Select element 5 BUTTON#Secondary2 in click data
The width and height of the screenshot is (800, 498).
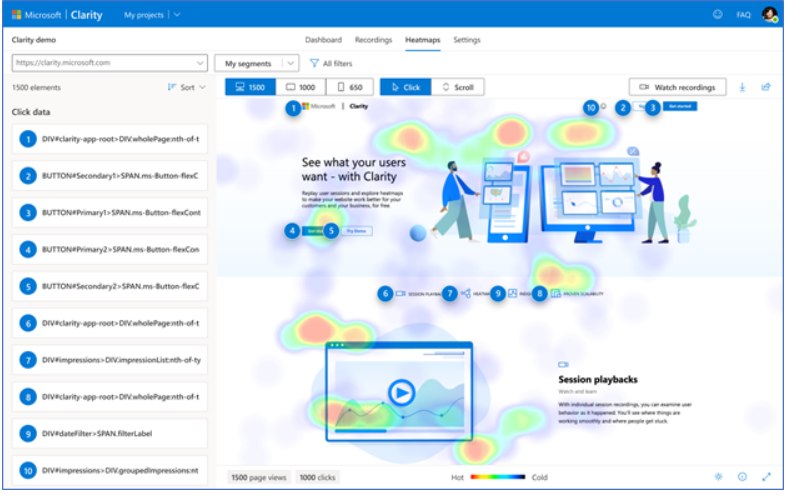pos(110,286)
